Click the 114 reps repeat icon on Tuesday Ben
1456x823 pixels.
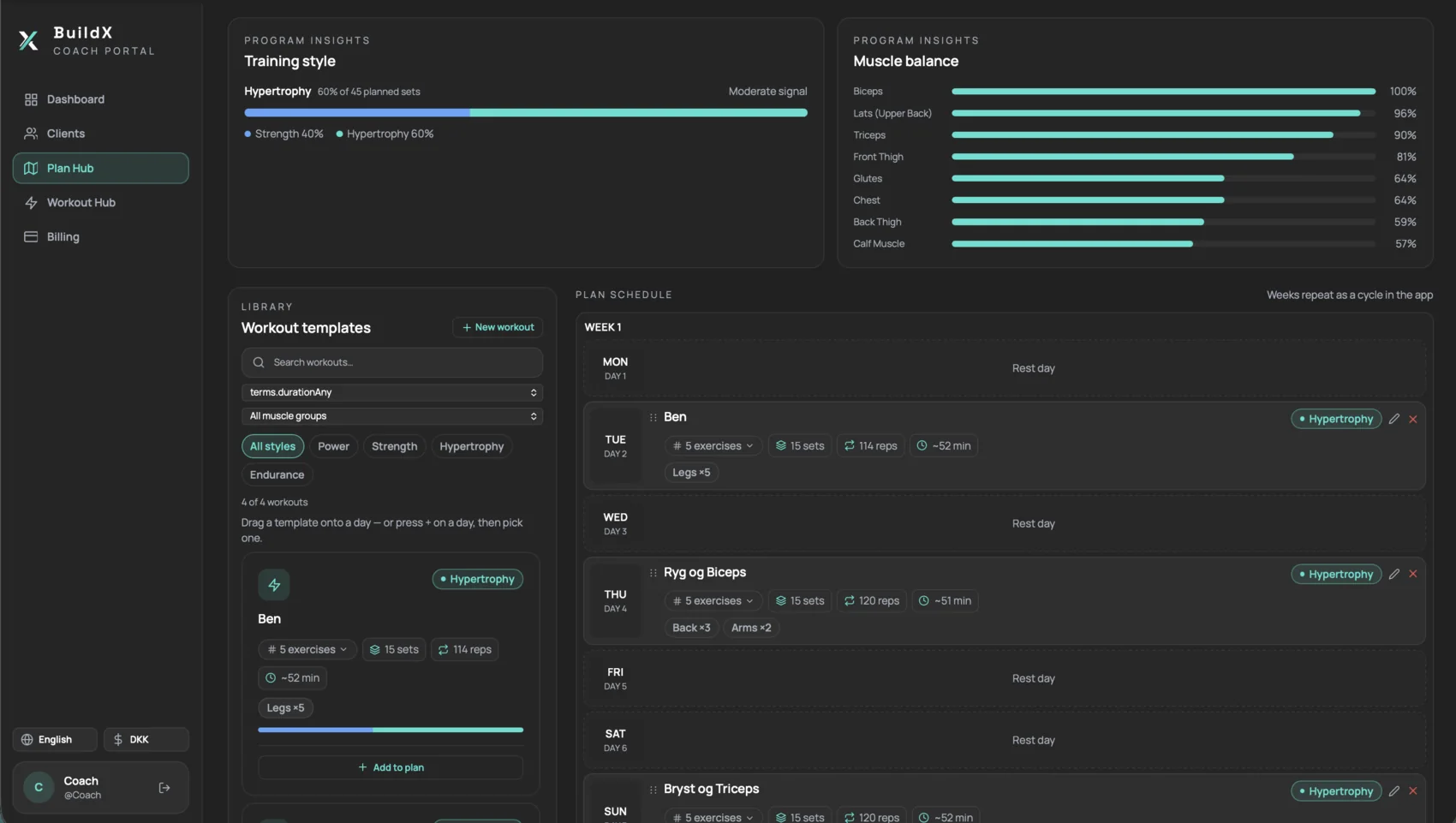[x=849, y=445]
